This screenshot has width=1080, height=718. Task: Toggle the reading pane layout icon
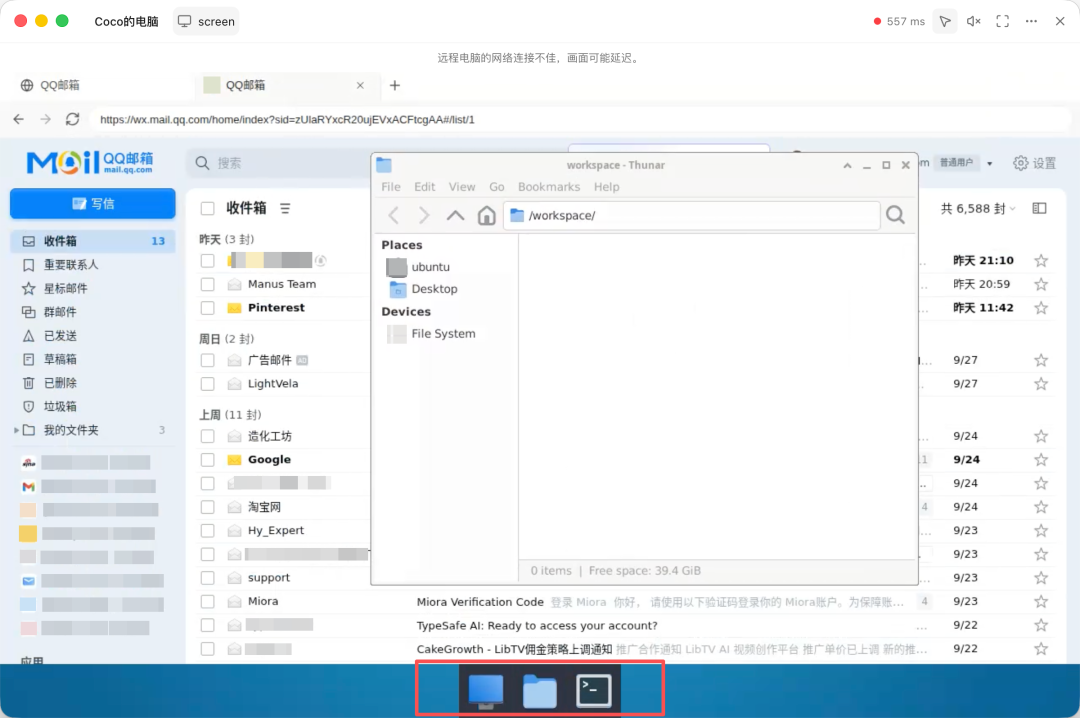coord(1039,208)
